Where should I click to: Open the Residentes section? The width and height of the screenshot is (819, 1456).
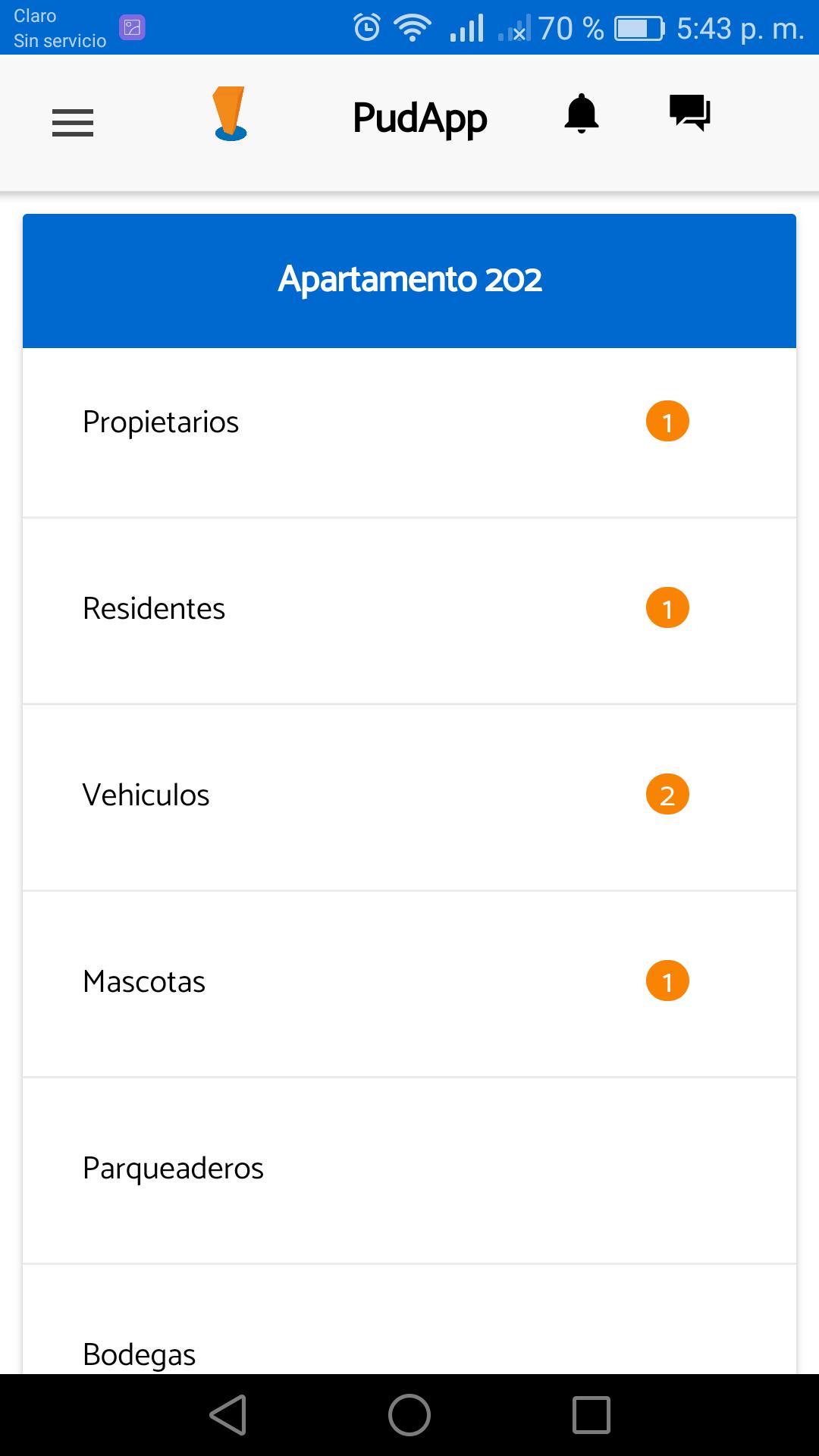click(x=154, y=609)
